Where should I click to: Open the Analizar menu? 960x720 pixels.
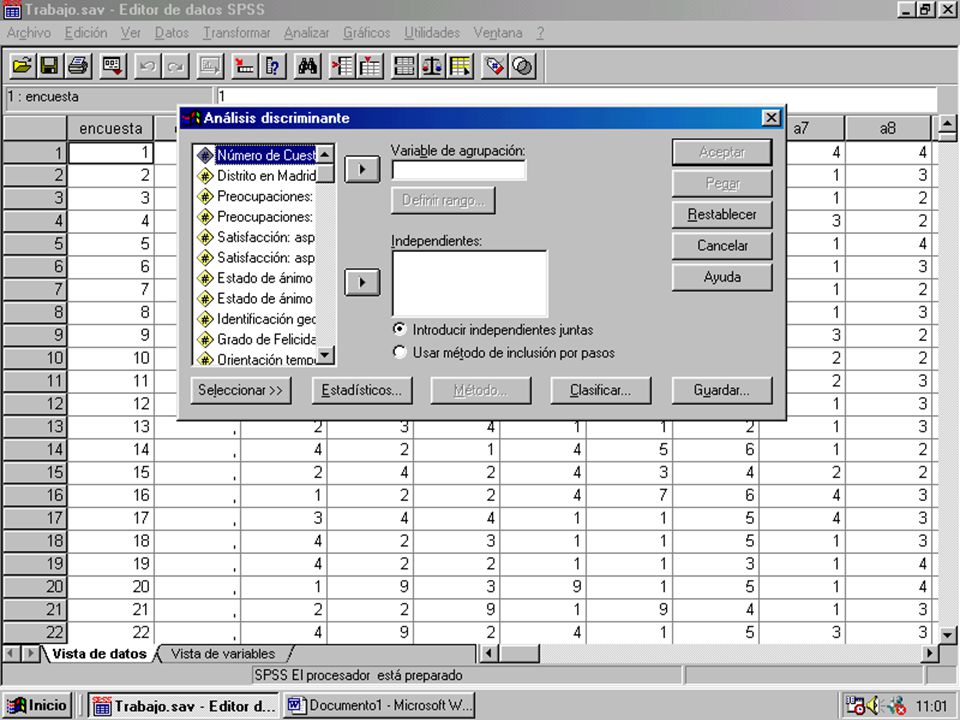click(x=306, y=32)
